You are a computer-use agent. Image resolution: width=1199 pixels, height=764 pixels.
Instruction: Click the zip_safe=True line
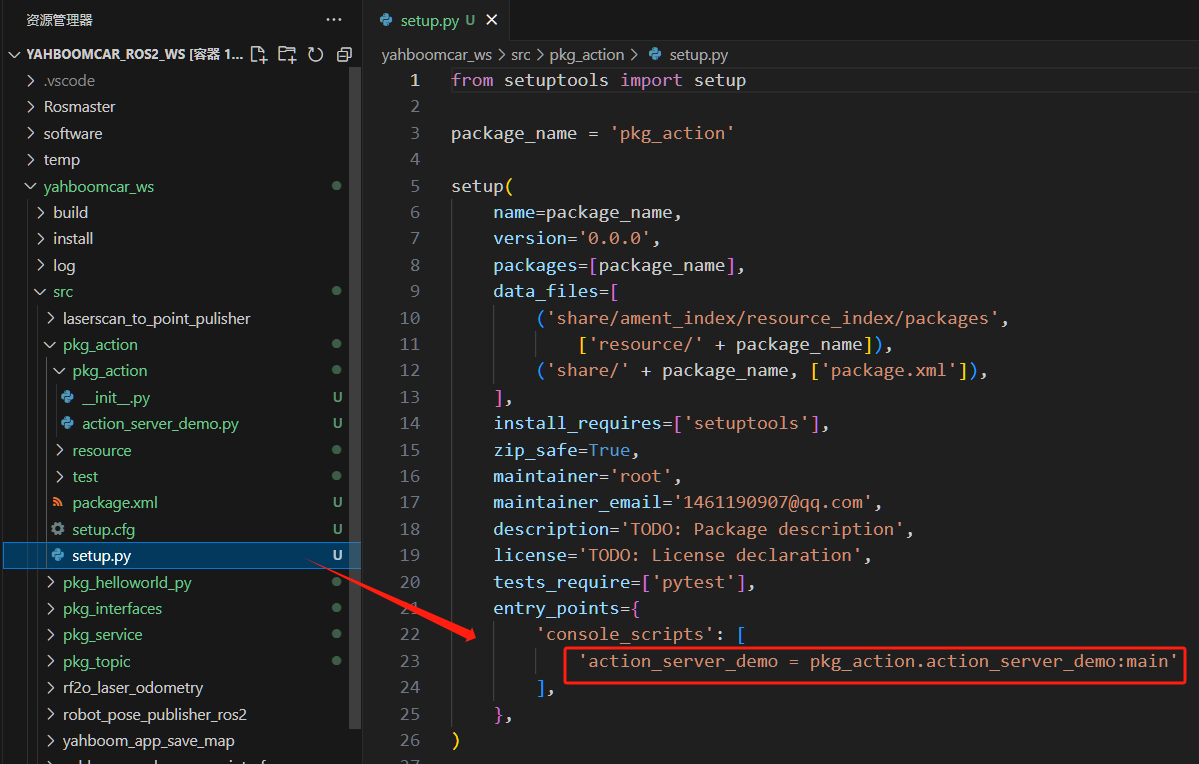(566, 450)
